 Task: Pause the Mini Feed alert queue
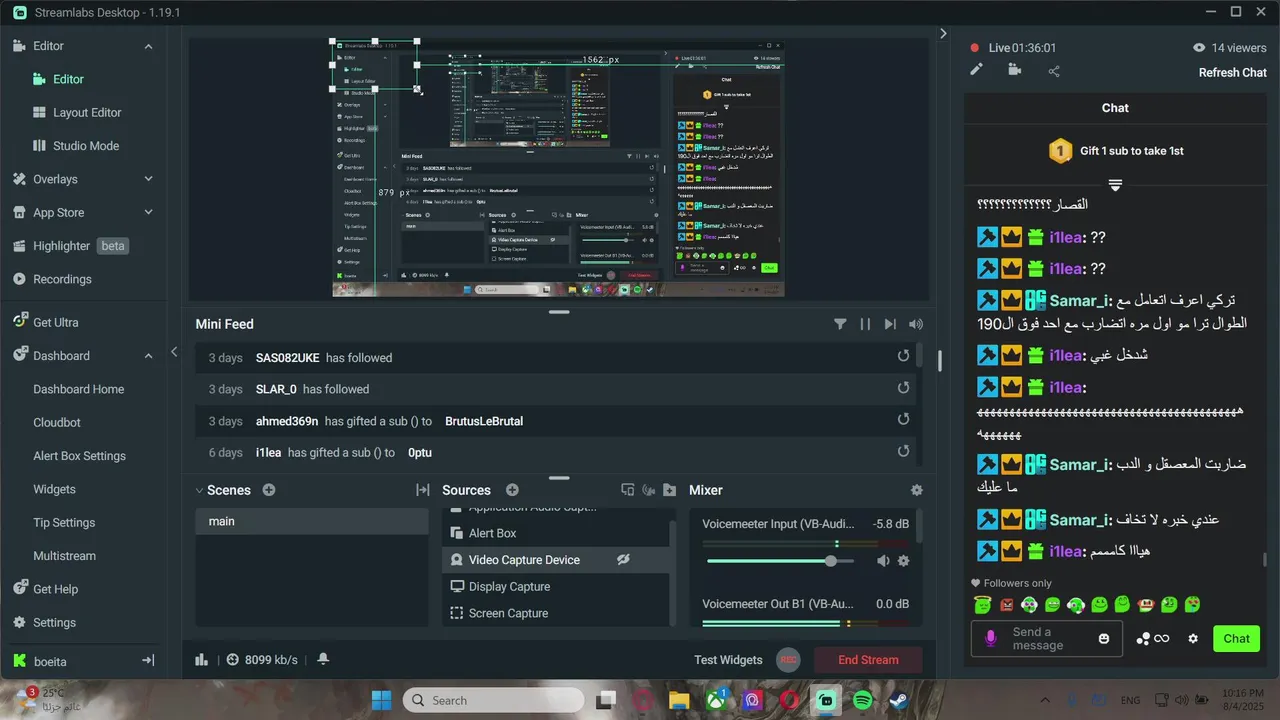[x=865, y=324]
